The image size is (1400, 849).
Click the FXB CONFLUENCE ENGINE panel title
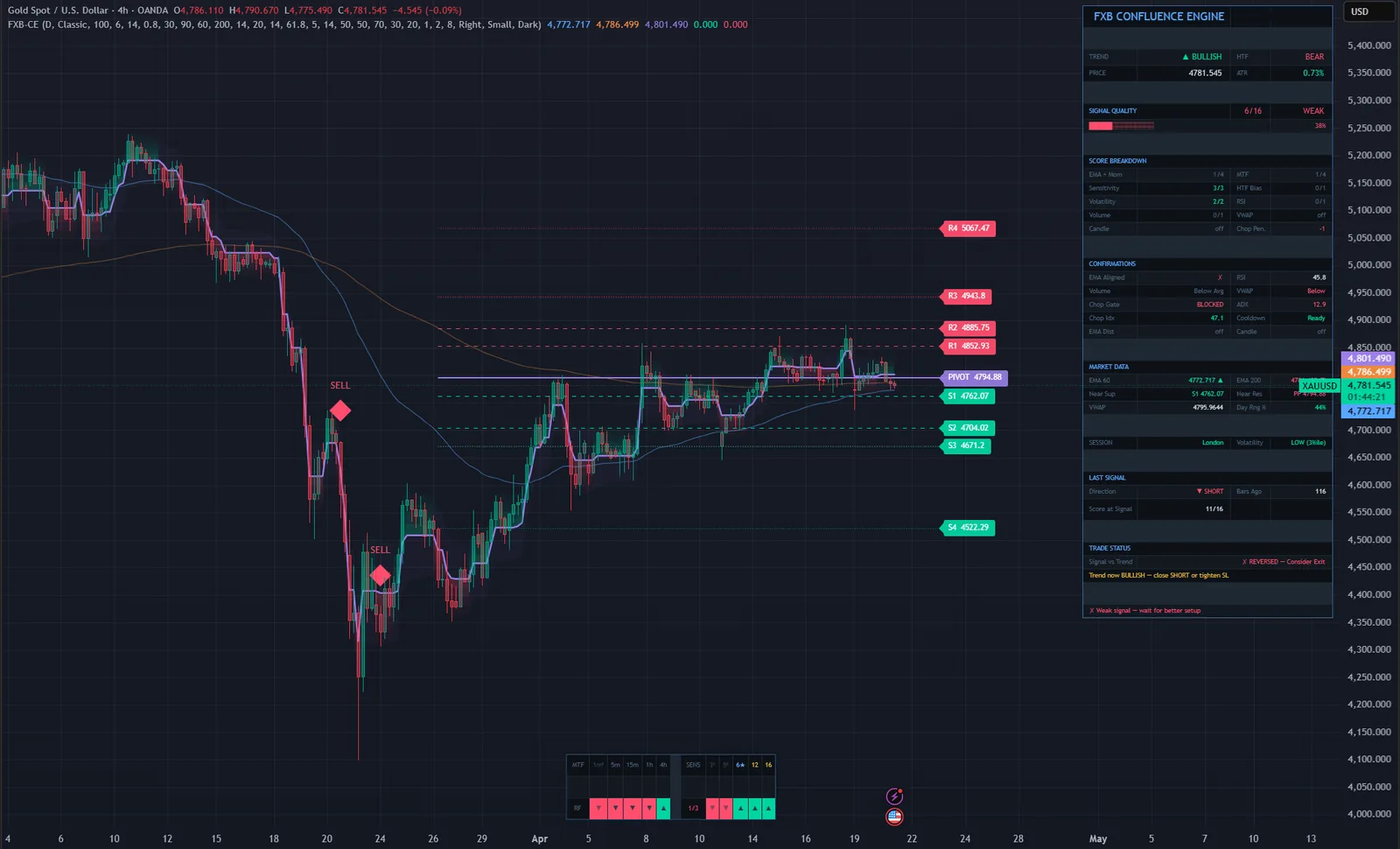click(1158, 16)
